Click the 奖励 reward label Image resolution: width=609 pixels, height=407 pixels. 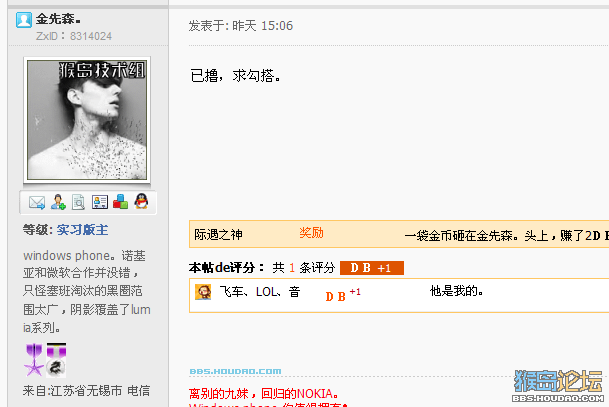coord(311,233)
